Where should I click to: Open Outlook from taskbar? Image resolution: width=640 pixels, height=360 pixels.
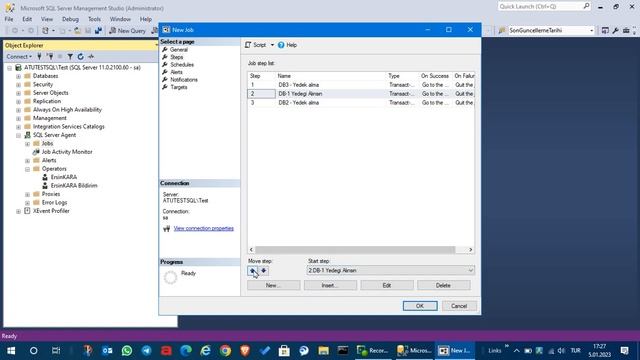point(107,350)
